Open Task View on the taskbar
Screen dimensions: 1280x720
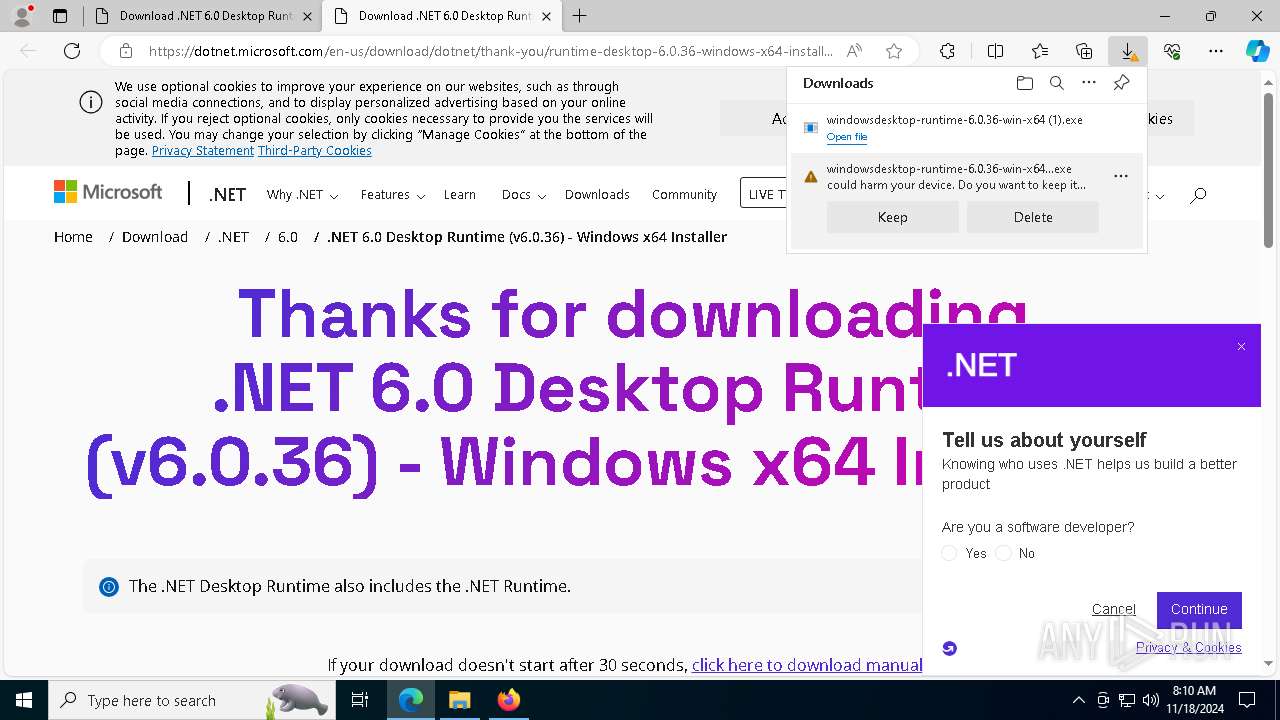(x=360, y=700)
